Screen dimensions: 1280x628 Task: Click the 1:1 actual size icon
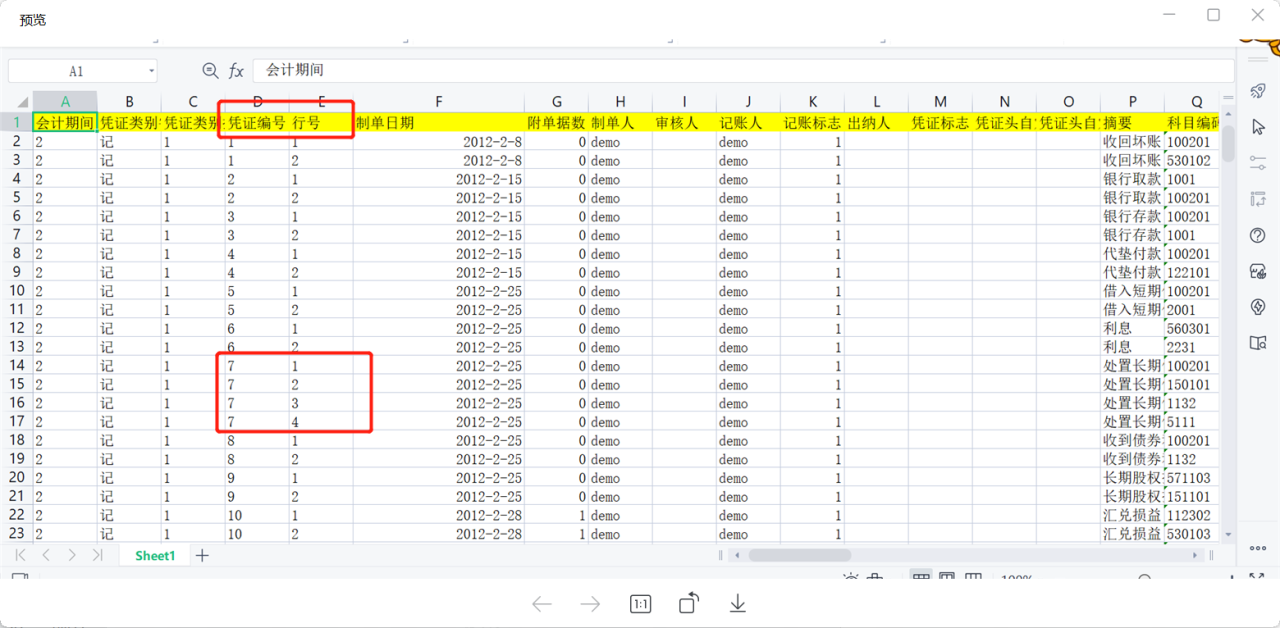point(640,604)
